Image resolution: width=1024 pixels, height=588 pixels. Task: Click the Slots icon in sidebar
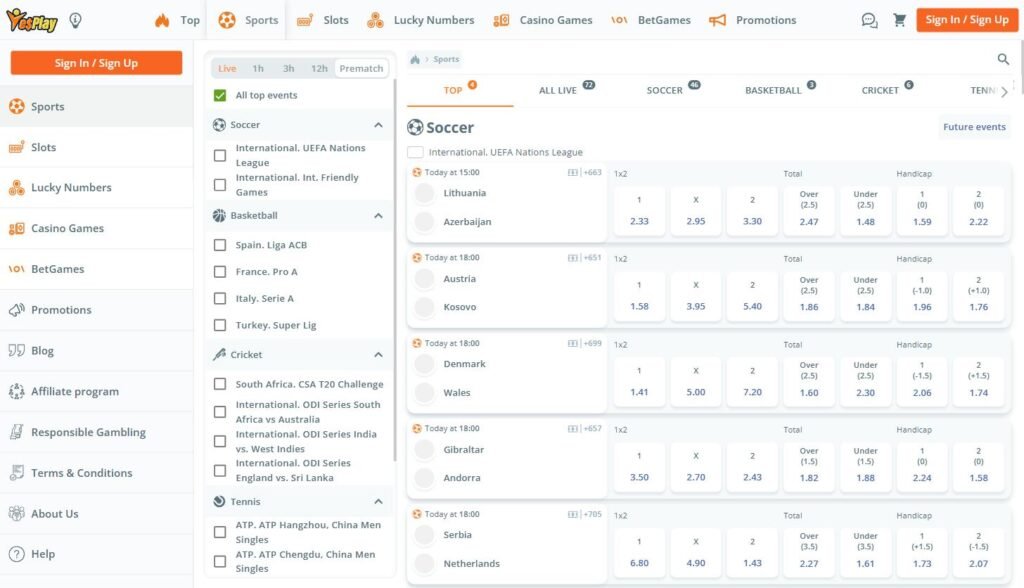point(17,148)
